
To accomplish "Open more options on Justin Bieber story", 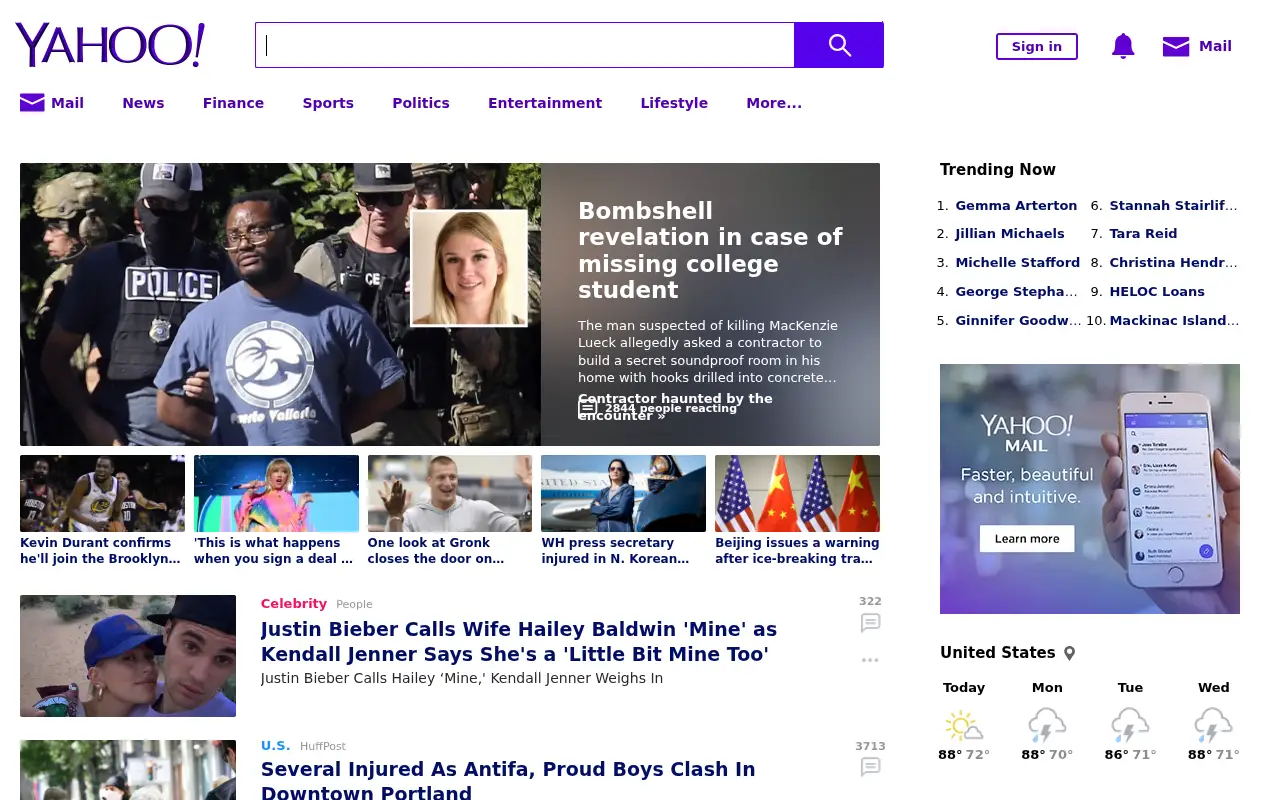I will tap(870, 660).
